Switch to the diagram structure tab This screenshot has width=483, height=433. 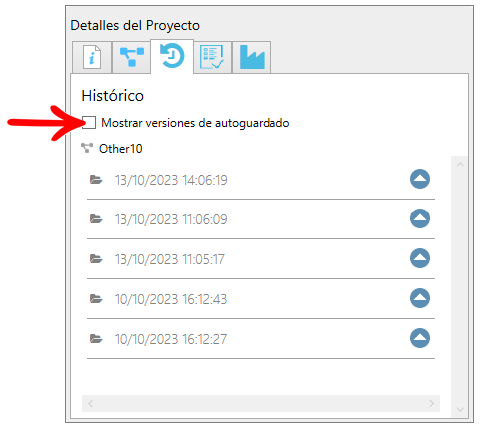[x=131, y=57]
